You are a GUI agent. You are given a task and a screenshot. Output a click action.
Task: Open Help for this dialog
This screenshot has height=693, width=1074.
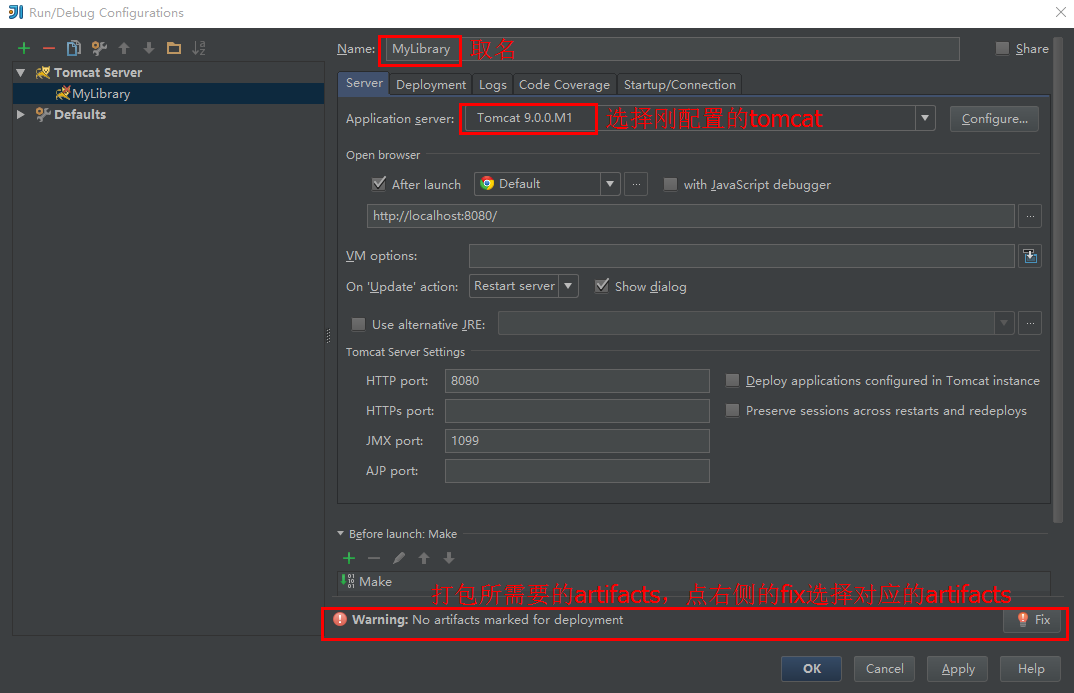pos(1031,668)
